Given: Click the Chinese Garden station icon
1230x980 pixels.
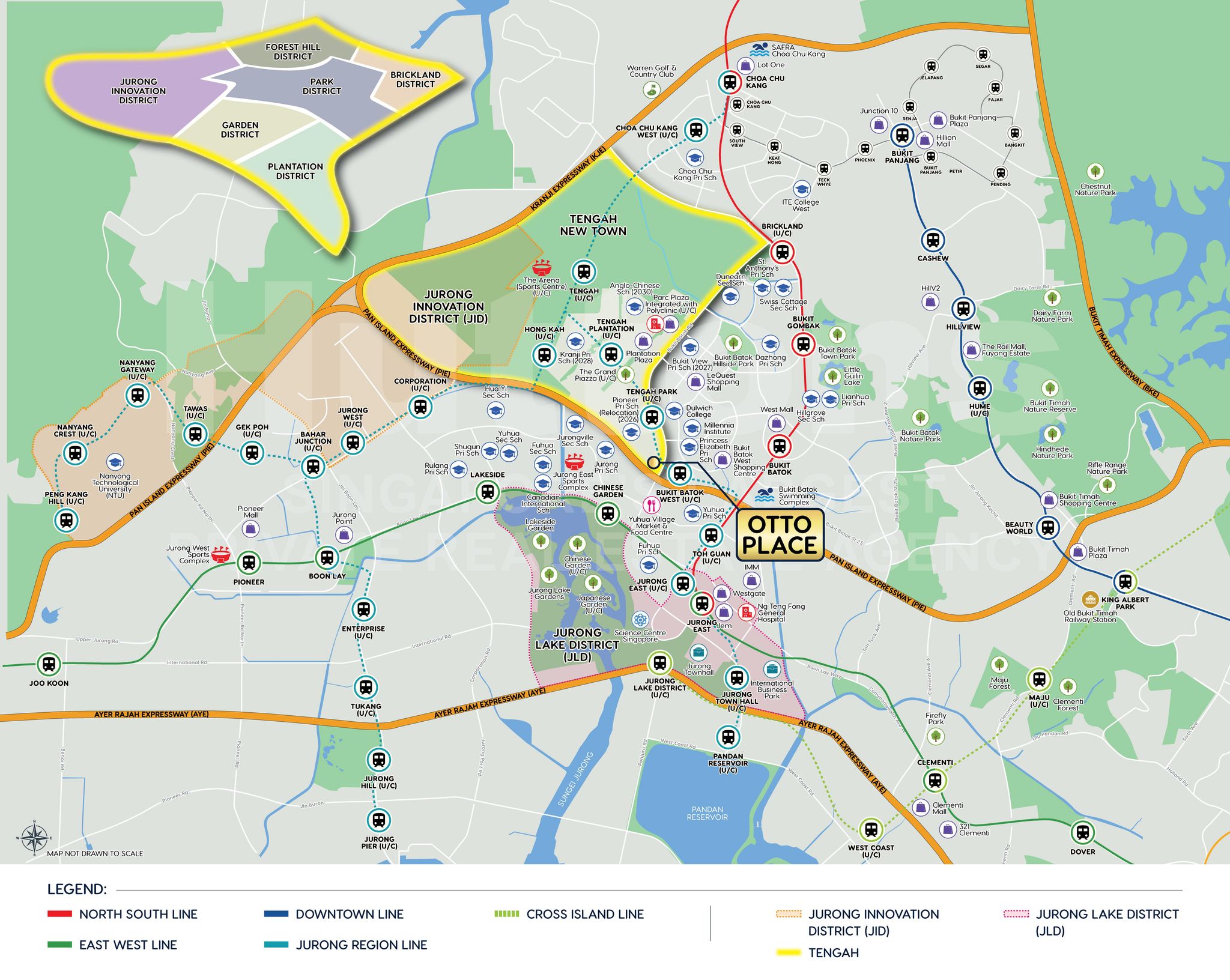Looking at the screenshot, I should 608,513.
